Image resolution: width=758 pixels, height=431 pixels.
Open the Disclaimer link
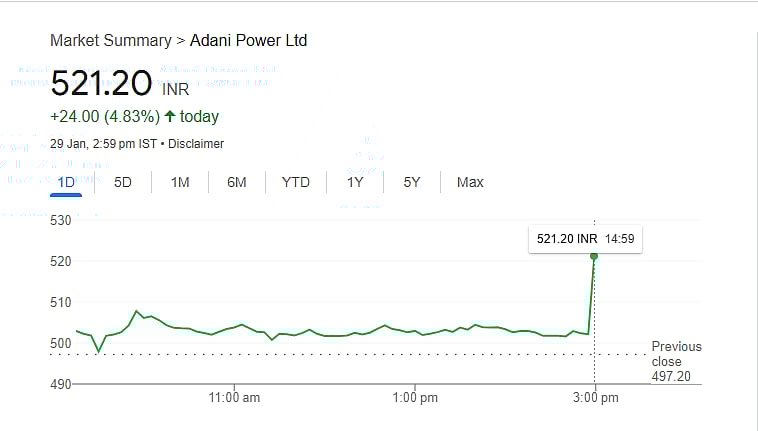(196, 144)
